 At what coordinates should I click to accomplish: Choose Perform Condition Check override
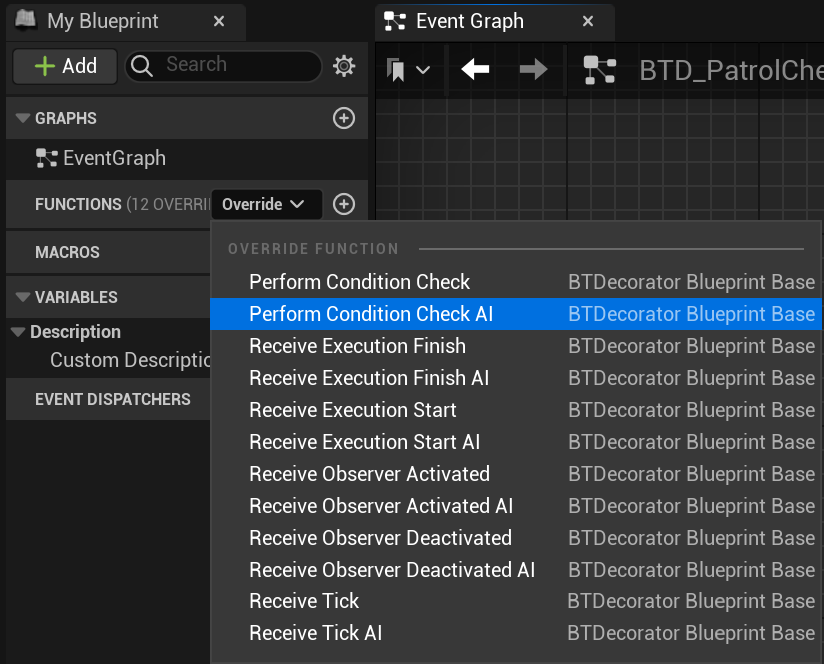click(516, 282)
